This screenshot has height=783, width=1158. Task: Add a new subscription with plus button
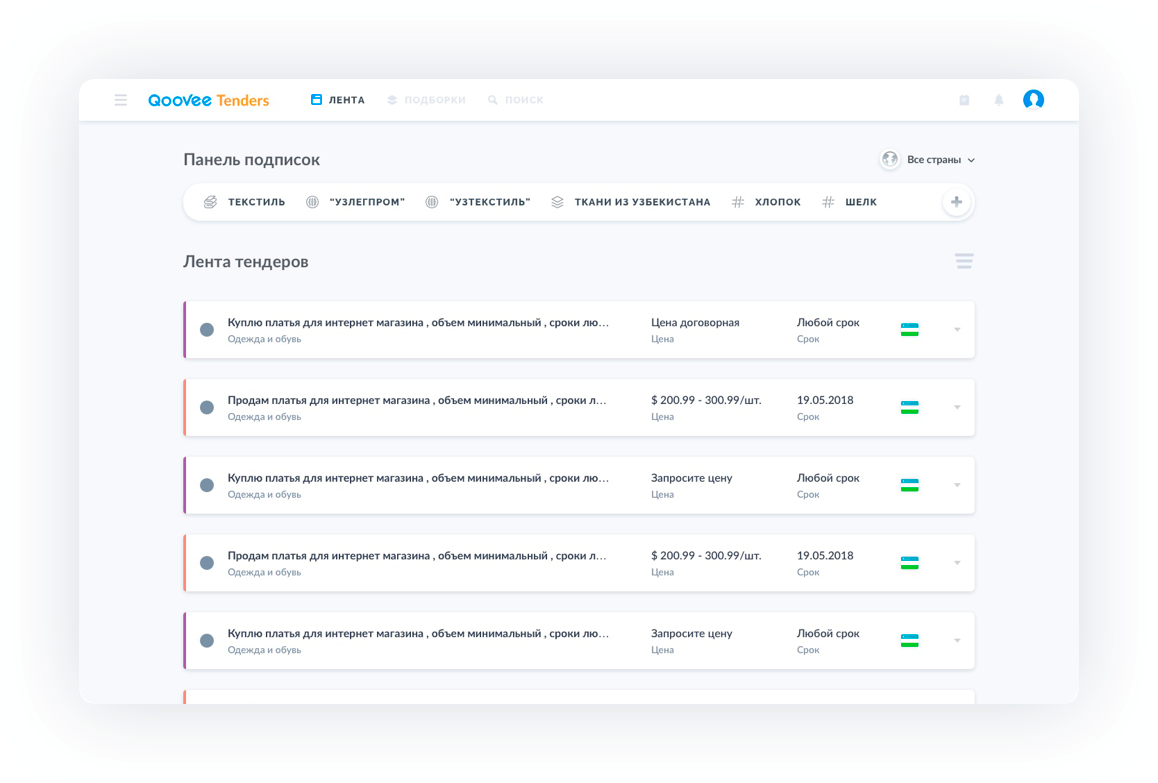click(x=956, y=202)
